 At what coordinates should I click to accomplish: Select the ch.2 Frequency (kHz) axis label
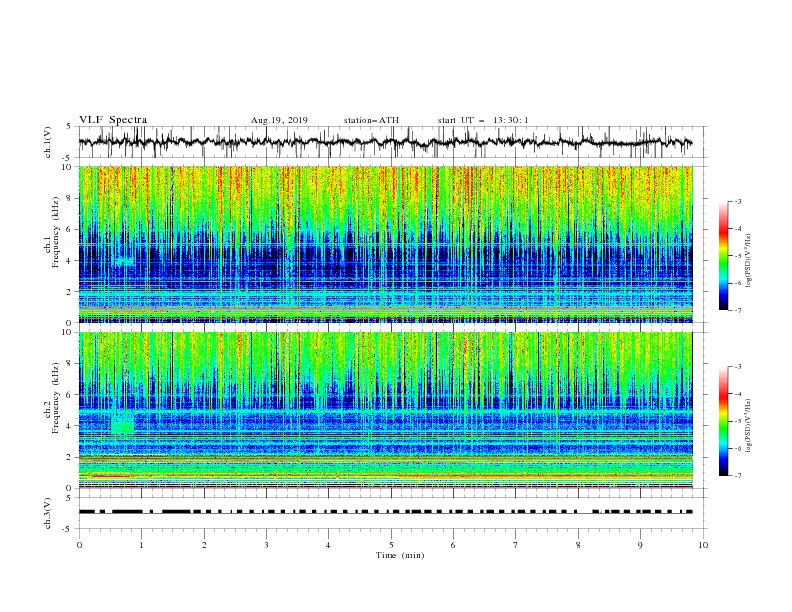coord(52,398)
